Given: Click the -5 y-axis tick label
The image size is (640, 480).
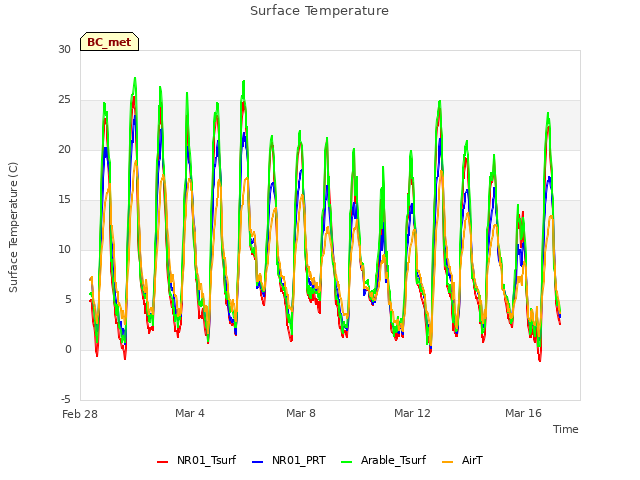Looking at the screenshot, I should point(66,399).
